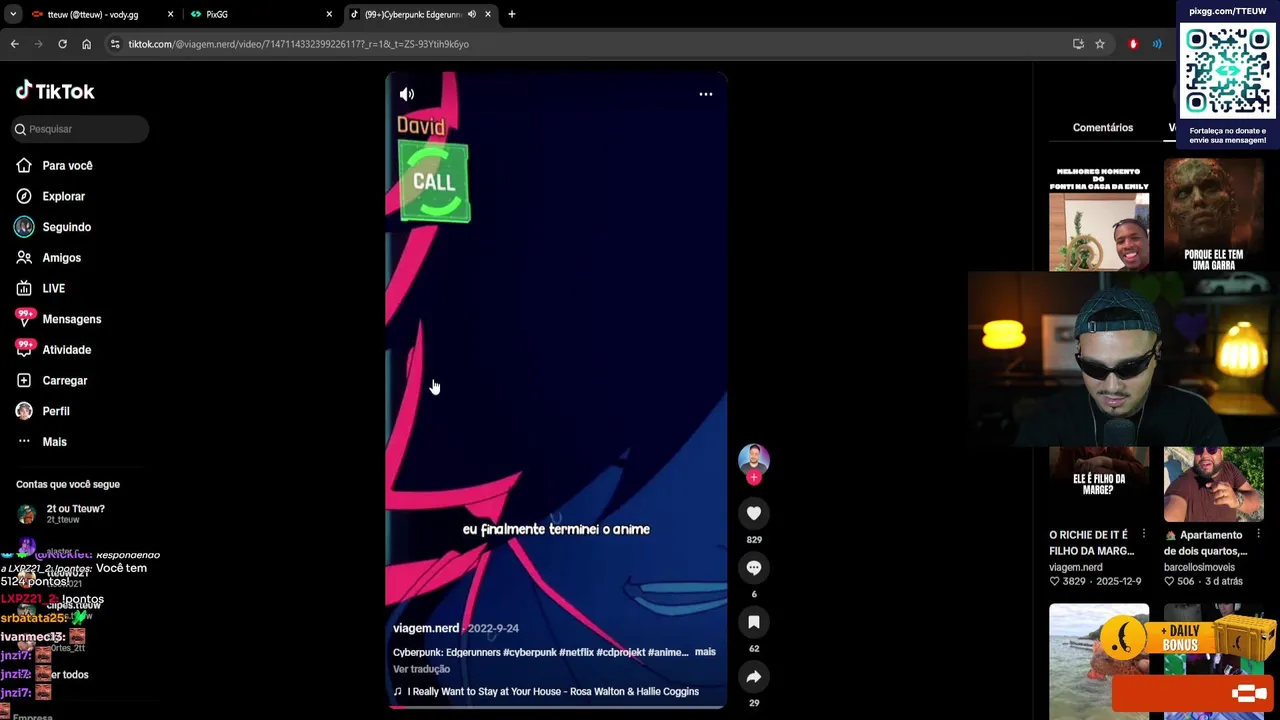Open viagem.nerd profile from video caption
This screenshot has width=1280, height=720.
pos(426,628)
